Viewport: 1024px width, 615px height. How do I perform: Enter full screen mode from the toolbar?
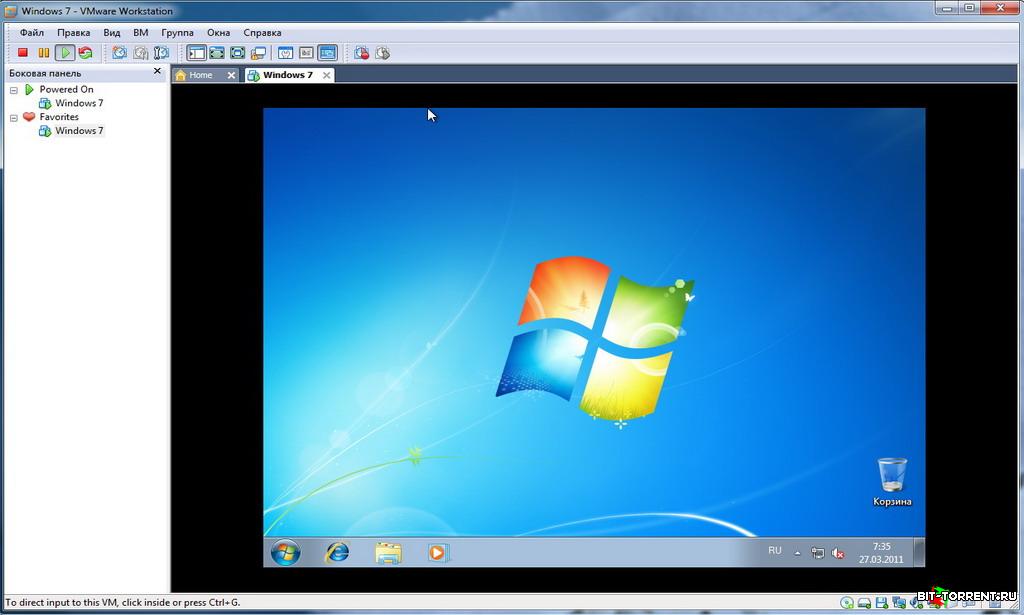(238, 53)
